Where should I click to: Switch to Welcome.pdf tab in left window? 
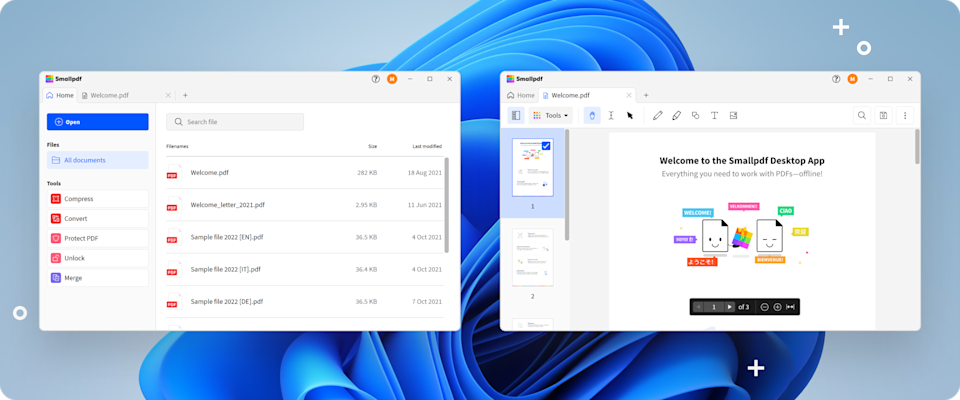(x=109, y=96)
